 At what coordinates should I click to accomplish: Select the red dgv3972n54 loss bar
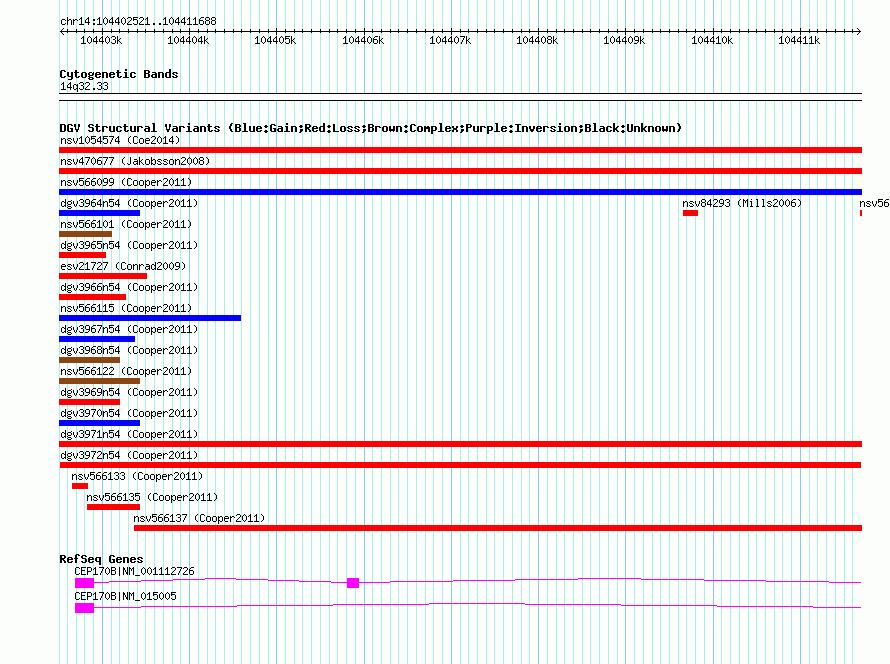coord(460,465)
